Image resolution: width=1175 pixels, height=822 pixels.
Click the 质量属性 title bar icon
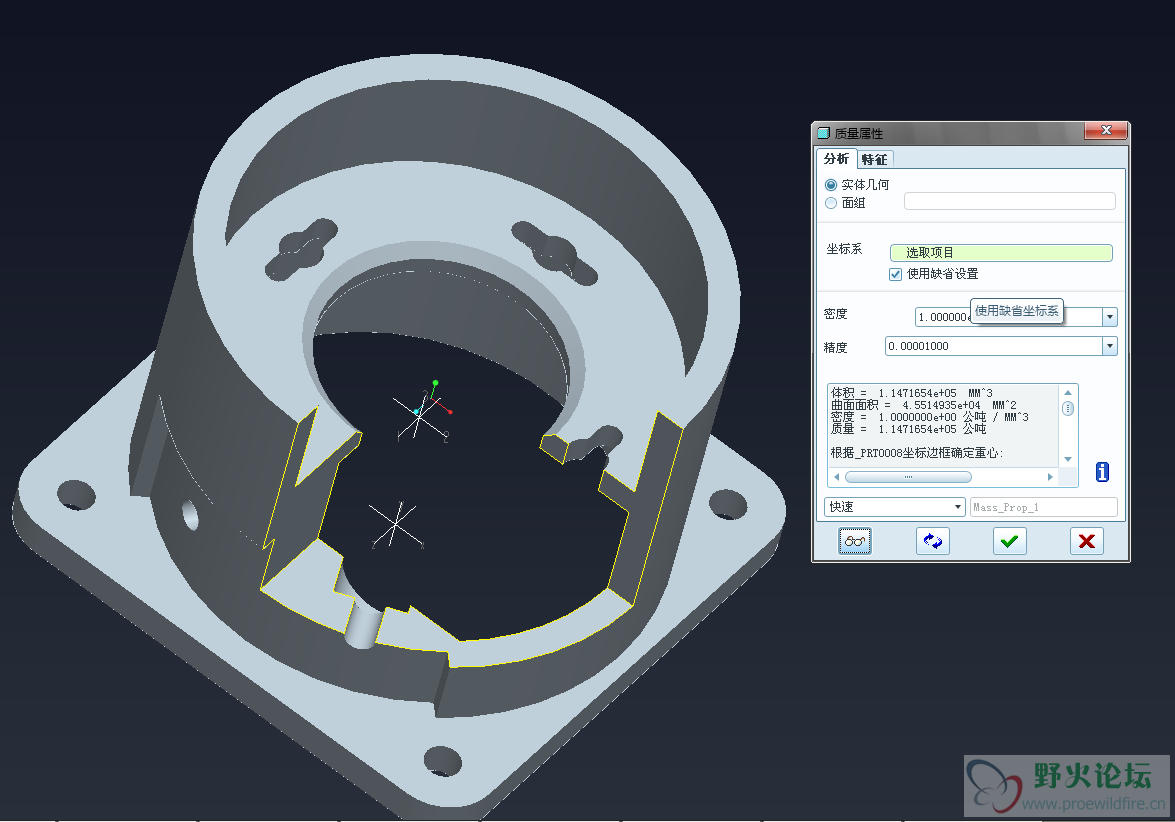click(824, 133)
